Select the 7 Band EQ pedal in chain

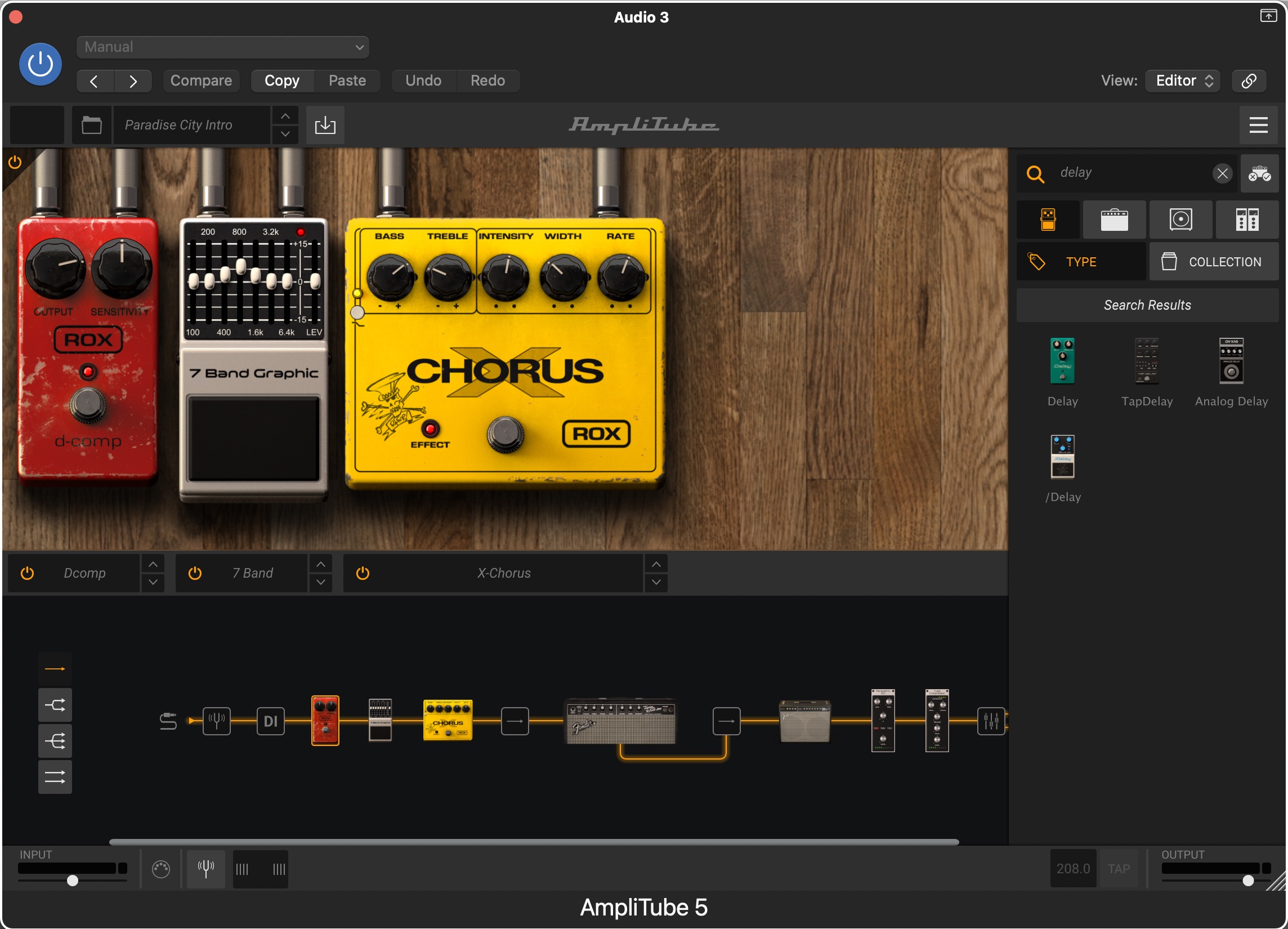(380, 720)
